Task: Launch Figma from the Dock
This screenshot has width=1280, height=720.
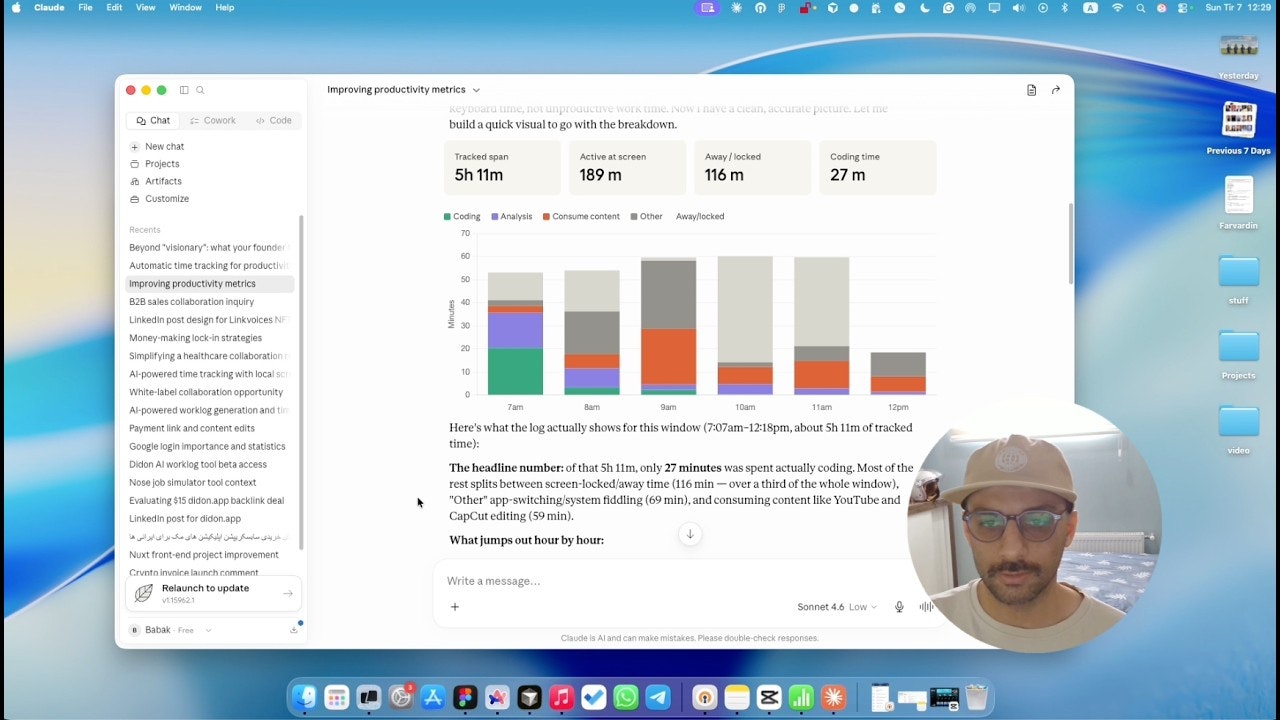Action: (465, 697)
